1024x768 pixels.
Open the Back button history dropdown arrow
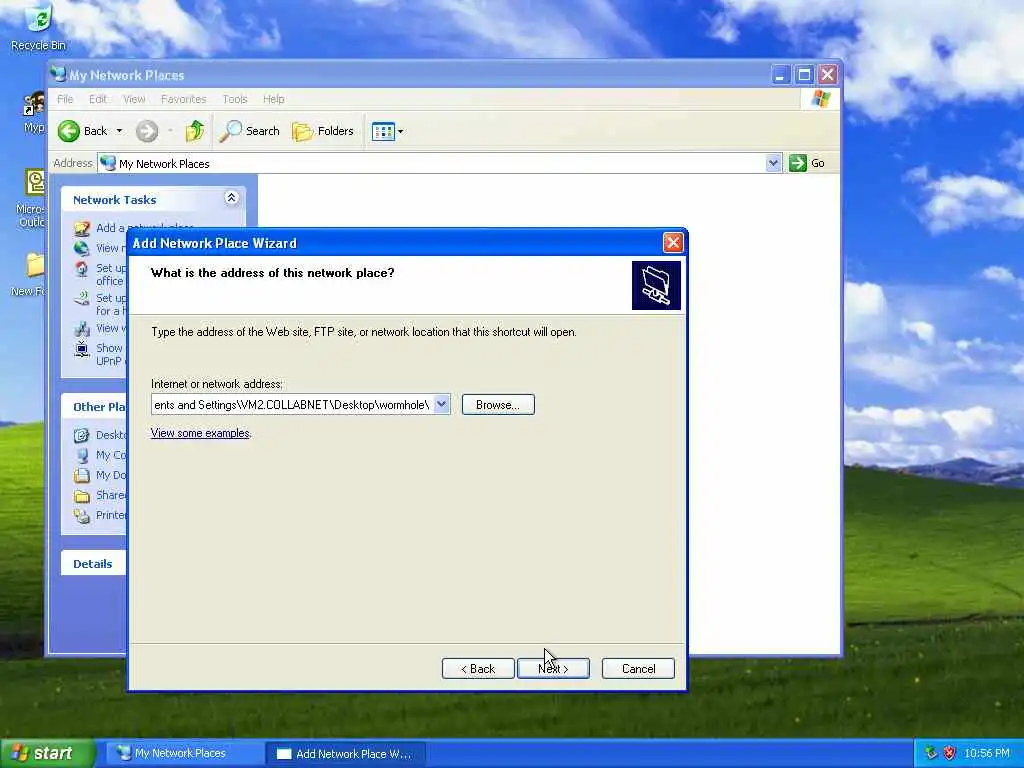click(x=119, y=131)
